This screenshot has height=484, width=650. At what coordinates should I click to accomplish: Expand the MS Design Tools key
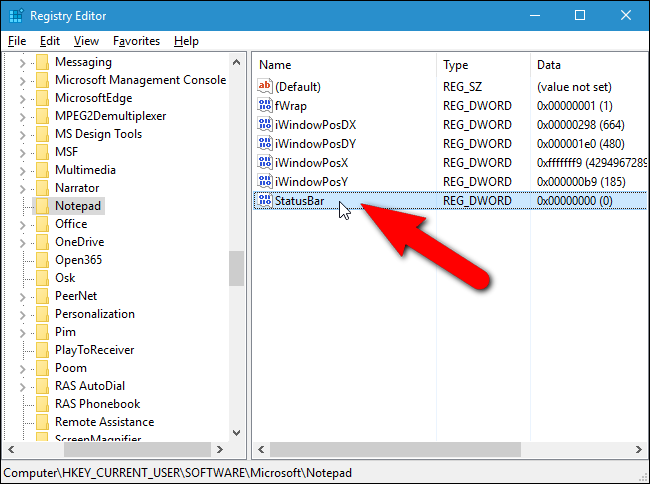pos(22,135)
